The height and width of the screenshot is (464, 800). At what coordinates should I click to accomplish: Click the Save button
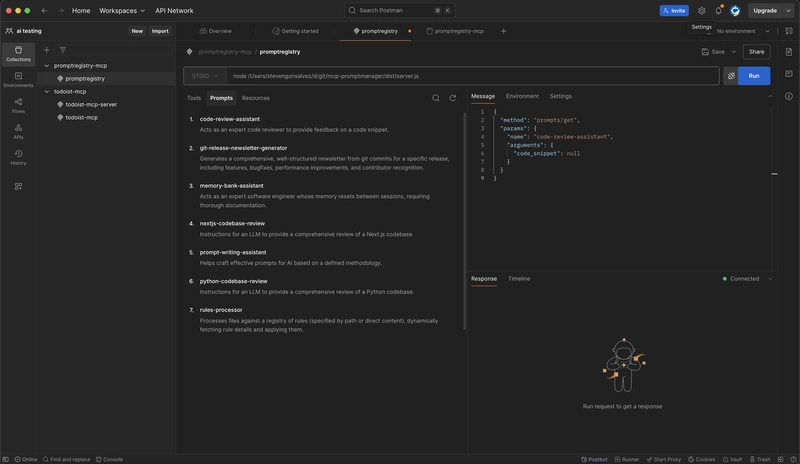tap(713, 52)
